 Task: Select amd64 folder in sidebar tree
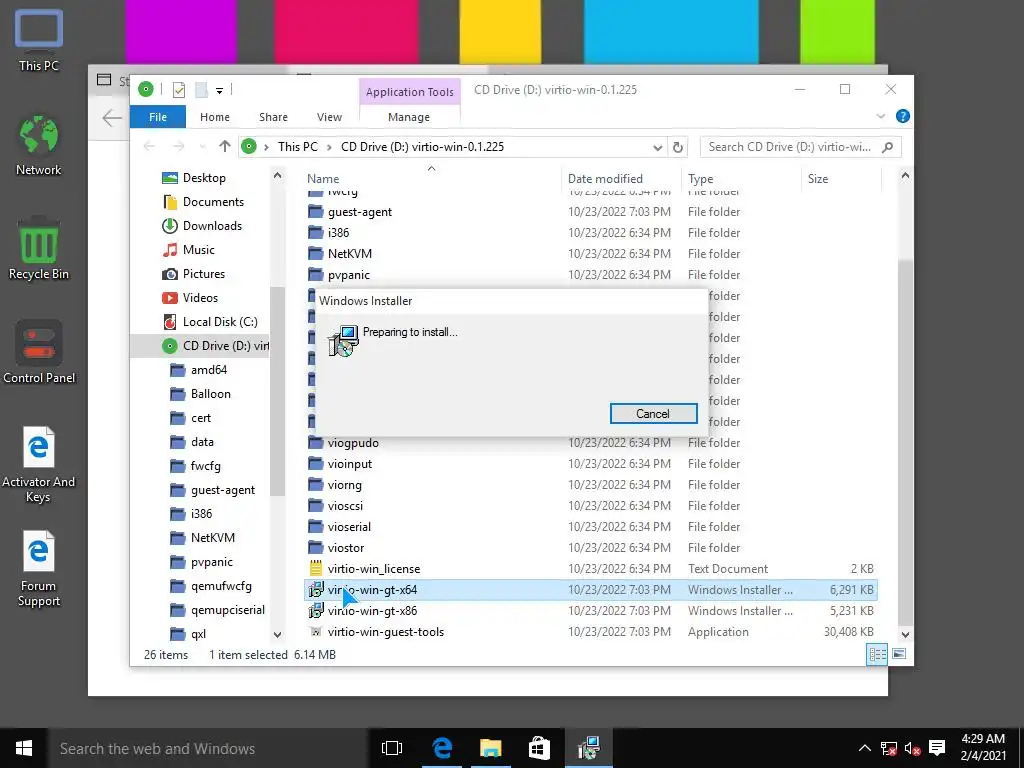point(209,370)
